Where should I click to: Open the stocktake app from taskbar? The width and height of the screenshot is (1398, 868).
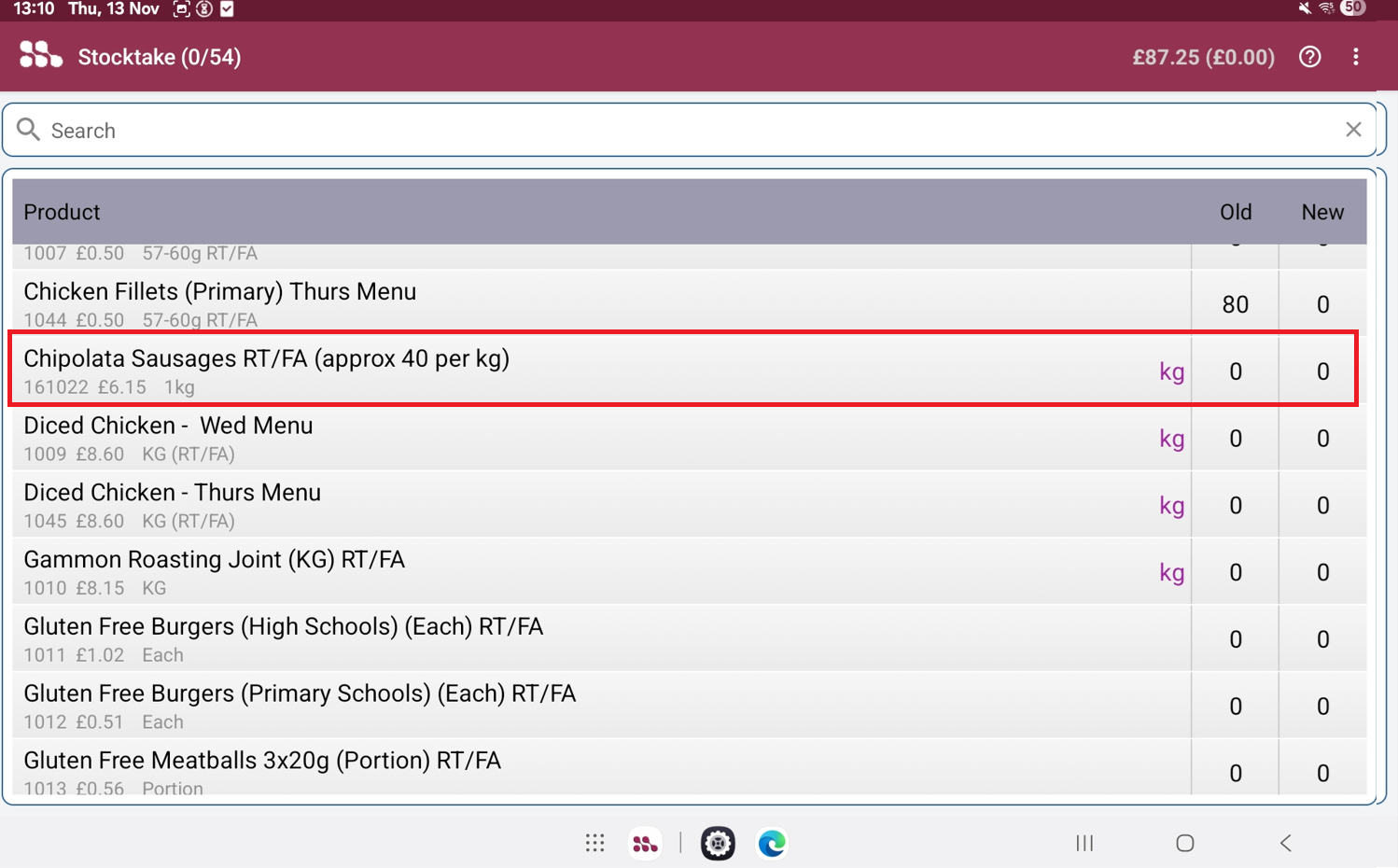tap(645, 844)
